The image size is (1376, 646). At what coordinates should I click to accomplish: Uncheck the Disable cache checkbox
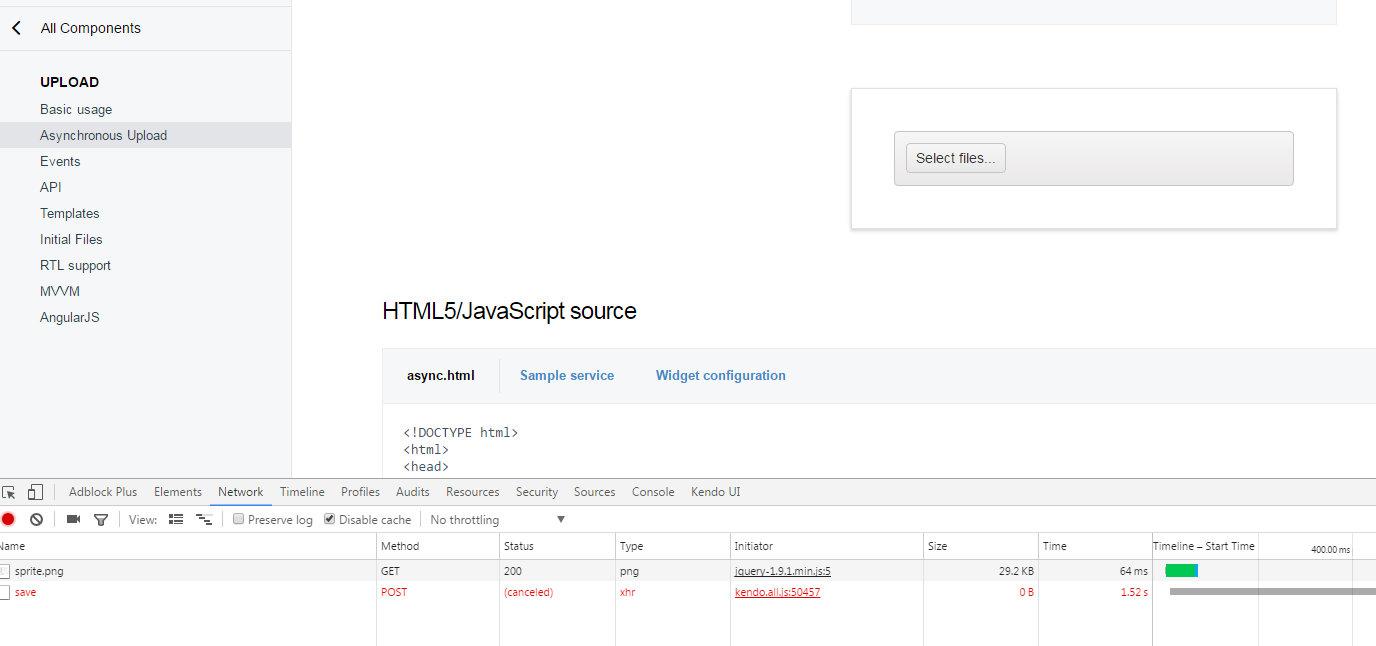coord(330,519)
